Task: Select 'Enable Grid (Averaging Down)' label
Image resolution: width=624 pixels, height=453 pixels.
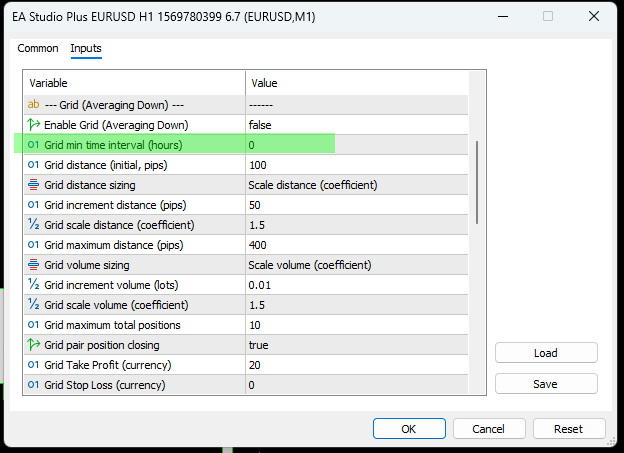Action: 116,125
